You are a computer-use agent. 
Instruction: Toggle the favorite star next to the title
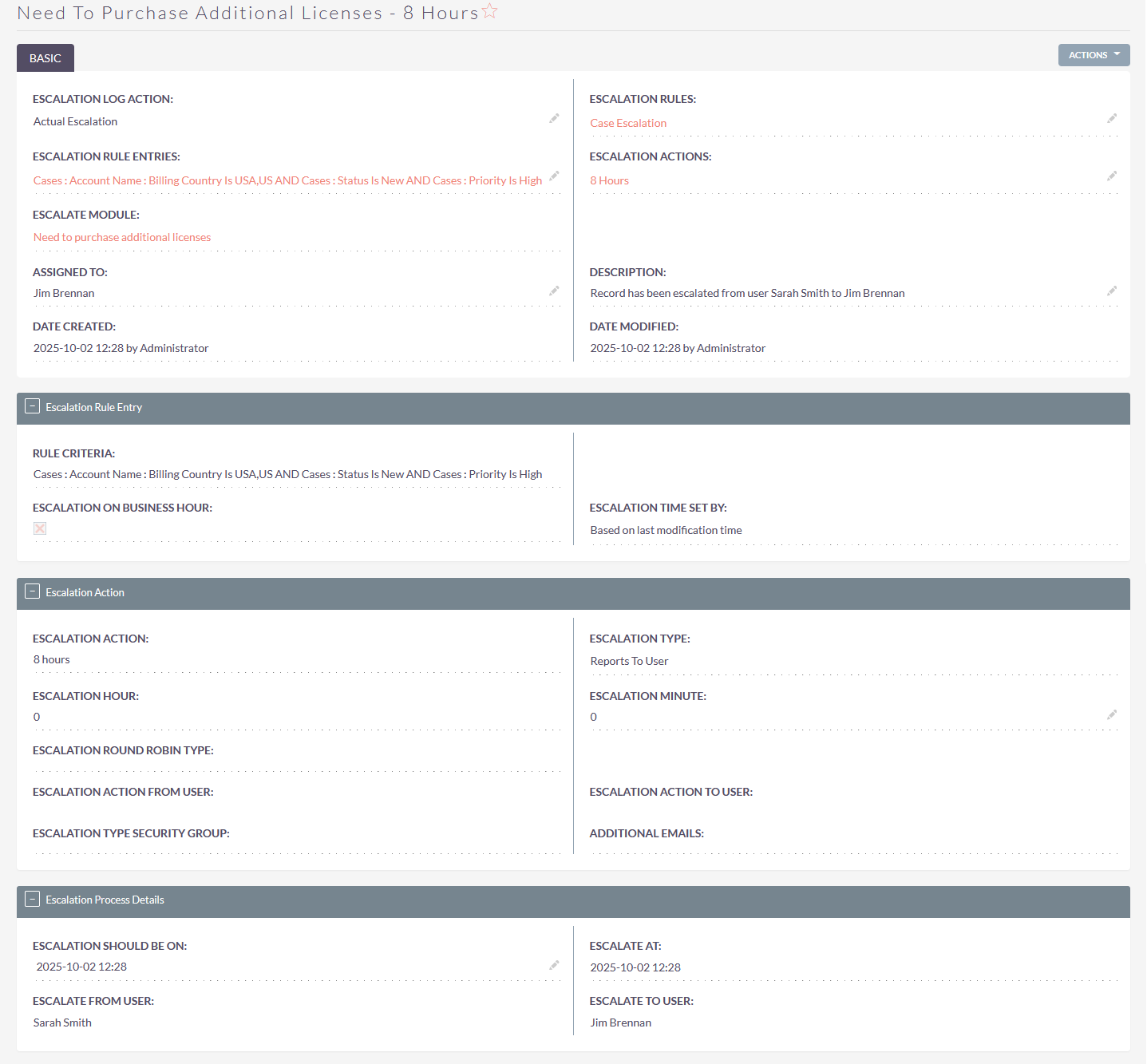pyautogui.click(x=489, y=10)
